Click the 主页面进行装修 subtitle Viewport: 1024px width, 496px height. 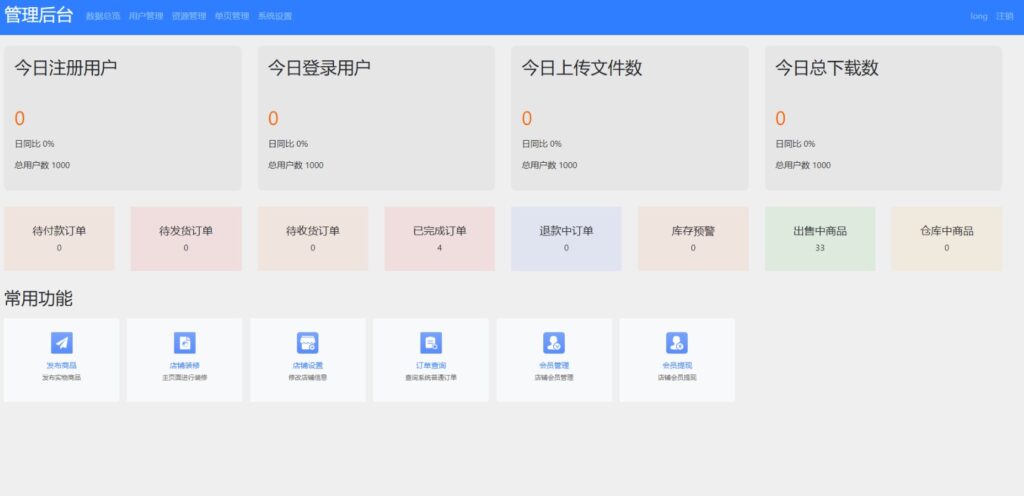(x=185, y=378)
